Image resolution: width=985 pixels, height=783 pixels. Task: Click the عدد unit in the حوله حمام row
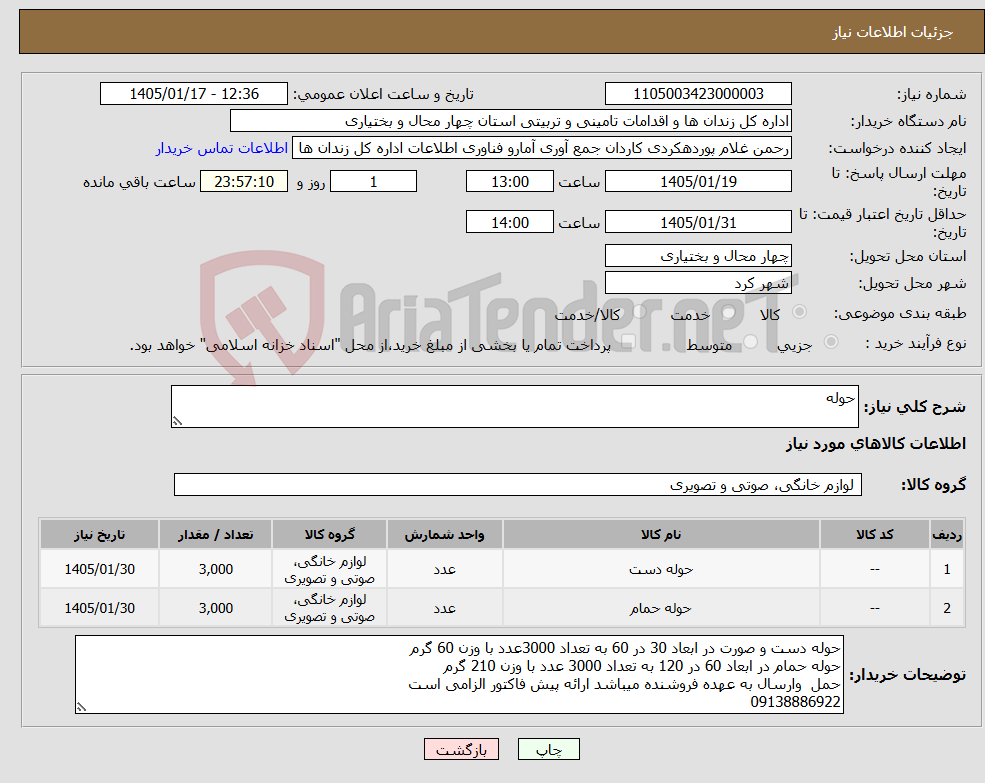pos(444,608)
